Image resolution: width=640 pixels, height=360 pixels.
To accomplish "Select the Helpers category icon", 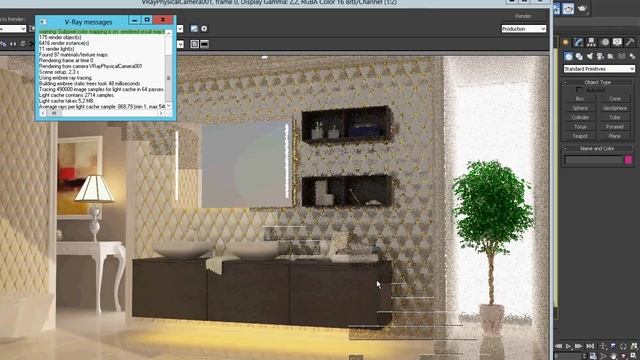I will coord(611,56).
